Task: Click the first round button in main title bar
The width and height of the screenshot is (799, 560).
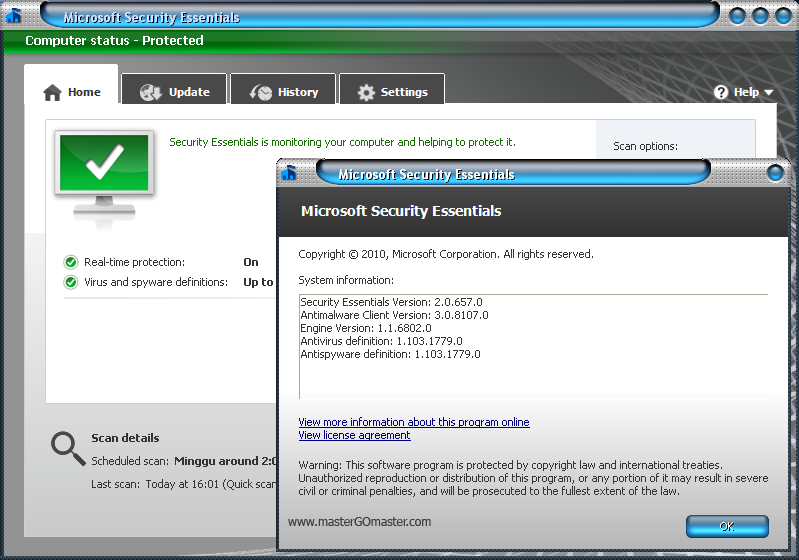Action: click(x=737, y=16)
